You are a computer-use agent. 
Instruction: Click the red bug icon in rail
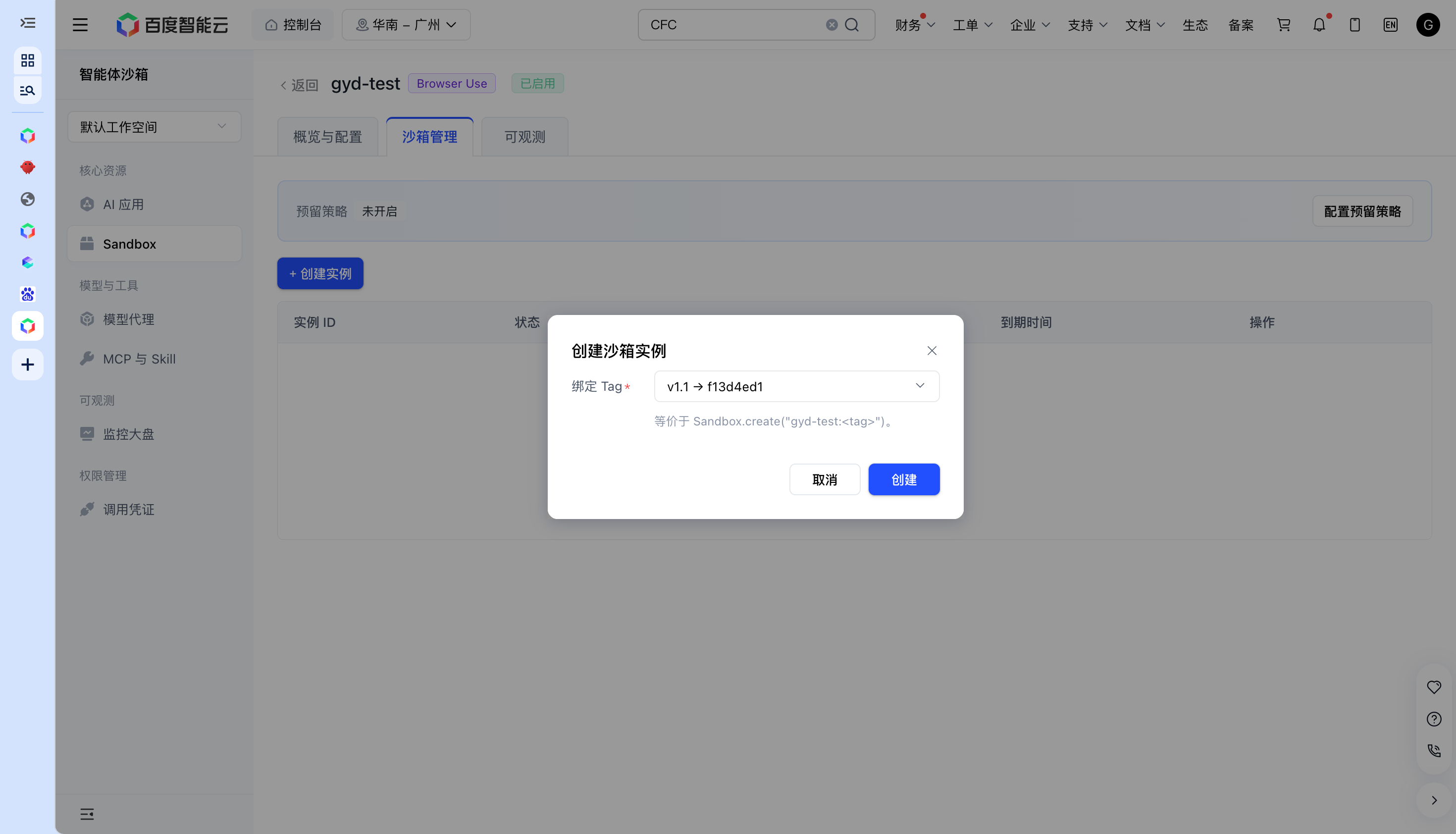tap(28, 167)
